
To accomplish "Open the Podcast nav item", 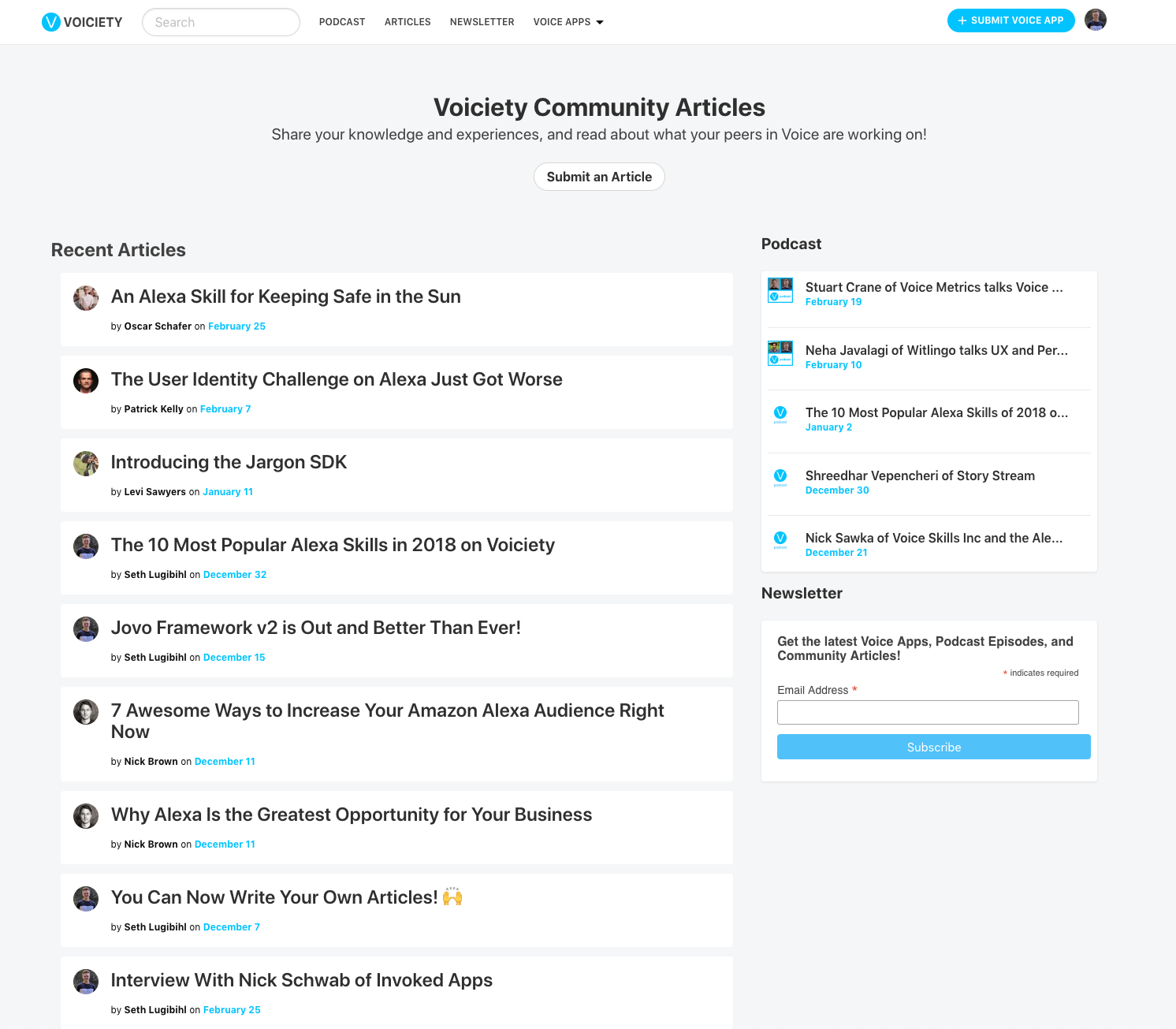I will tap(342, 22).
